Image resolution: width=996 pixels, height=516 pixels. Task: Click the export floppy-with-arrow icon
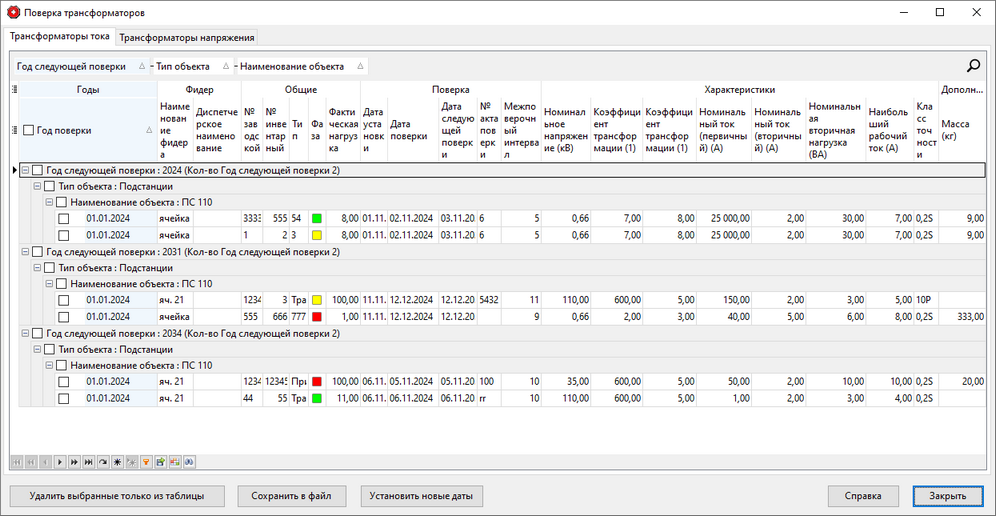tap(161, 462)
